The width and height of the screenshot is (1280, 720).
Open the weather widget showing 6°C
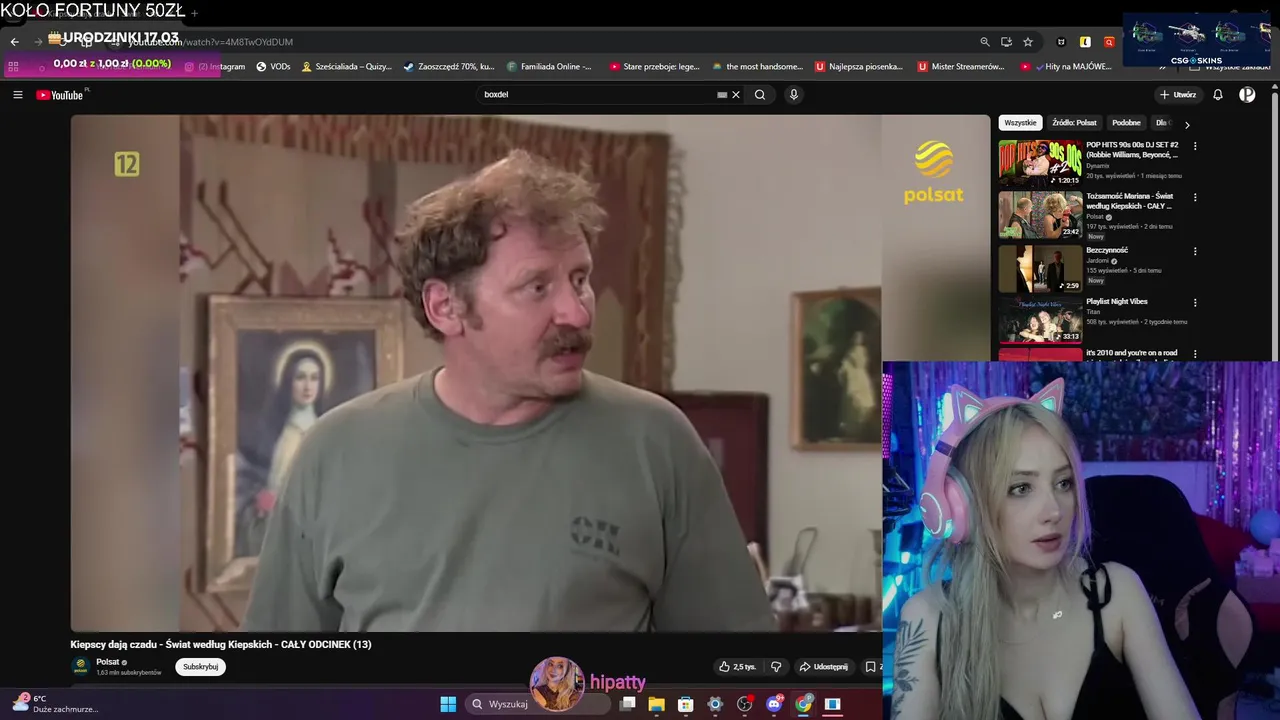[56, 704]
